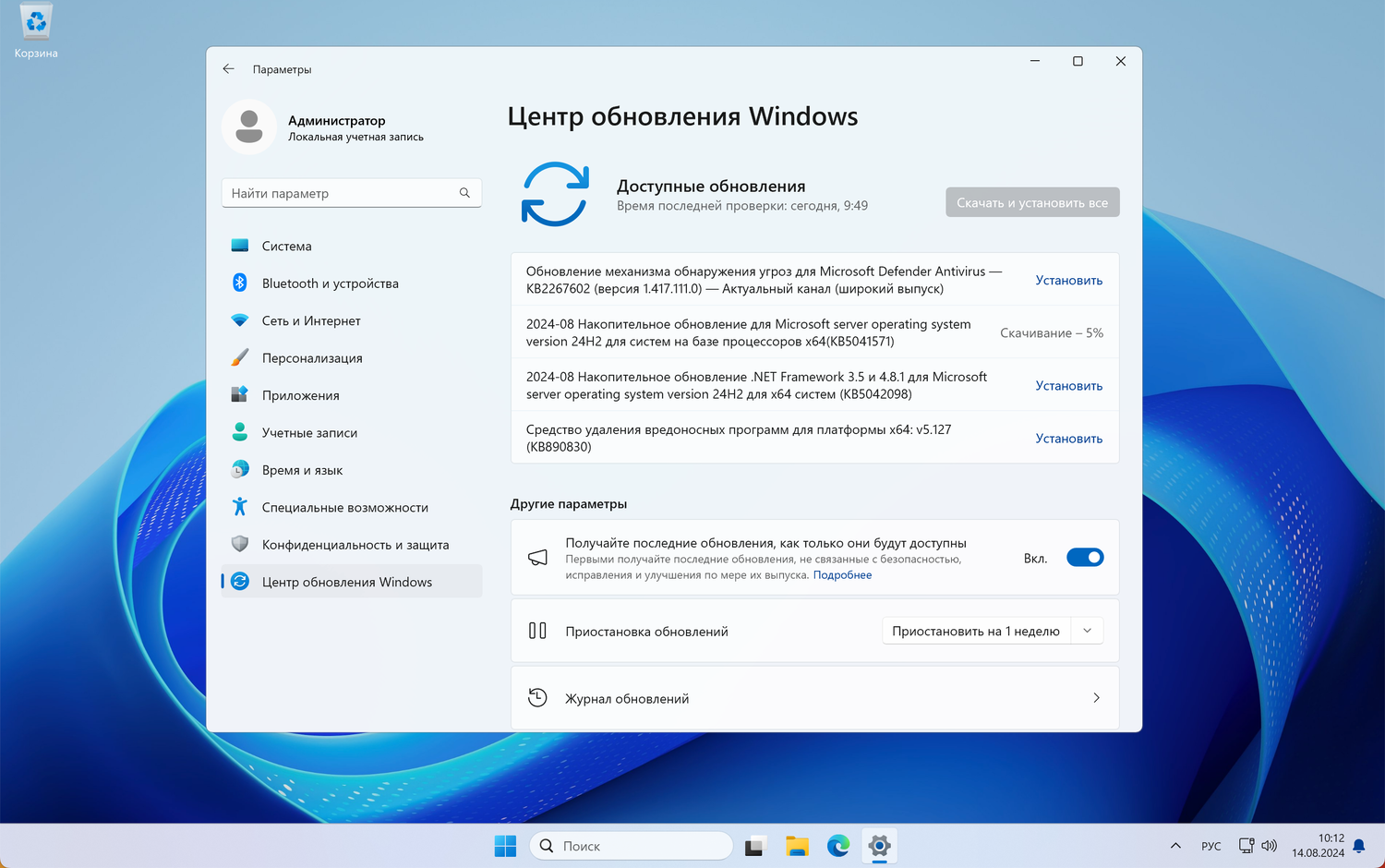Open the volume speaker tray icon
This screenshot has height=868, width=1385.
(x=1270, y=846)
